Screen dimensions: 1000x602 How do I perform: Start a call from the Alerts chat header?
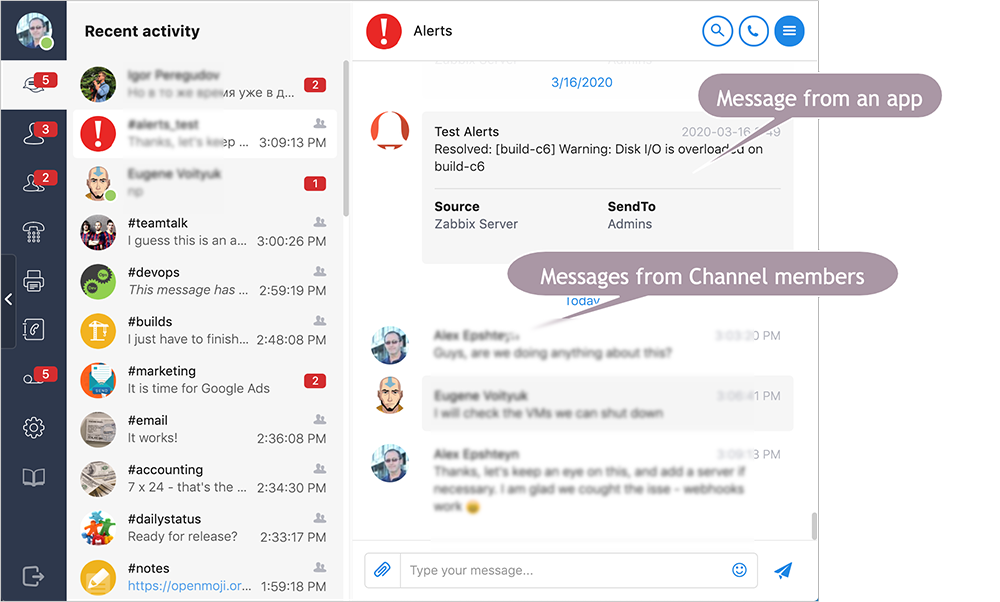pyautogui.click(x=753, y=31)
